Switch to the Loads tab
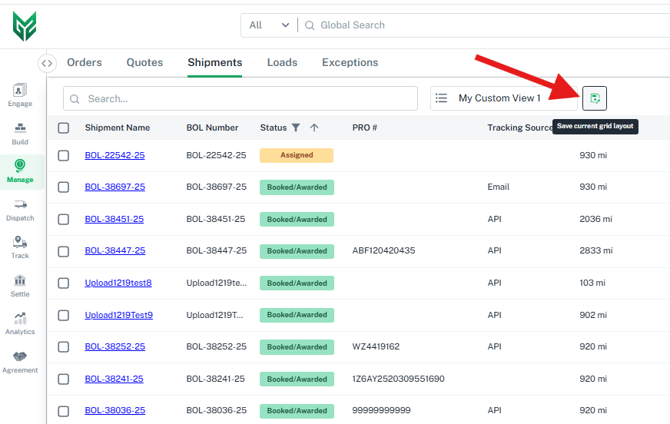This screenshot has width=670, height=424. [282, 63]
